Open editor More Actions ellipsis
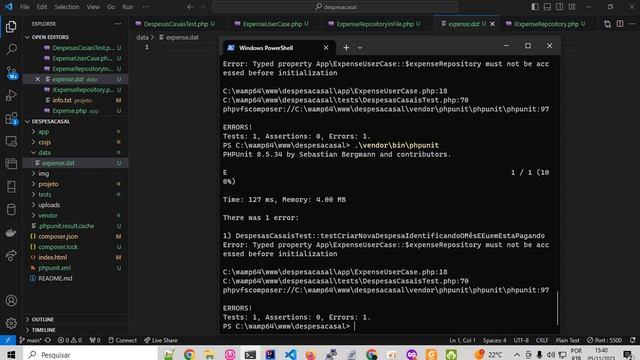 pyautogui.click(x=632, y=24)
